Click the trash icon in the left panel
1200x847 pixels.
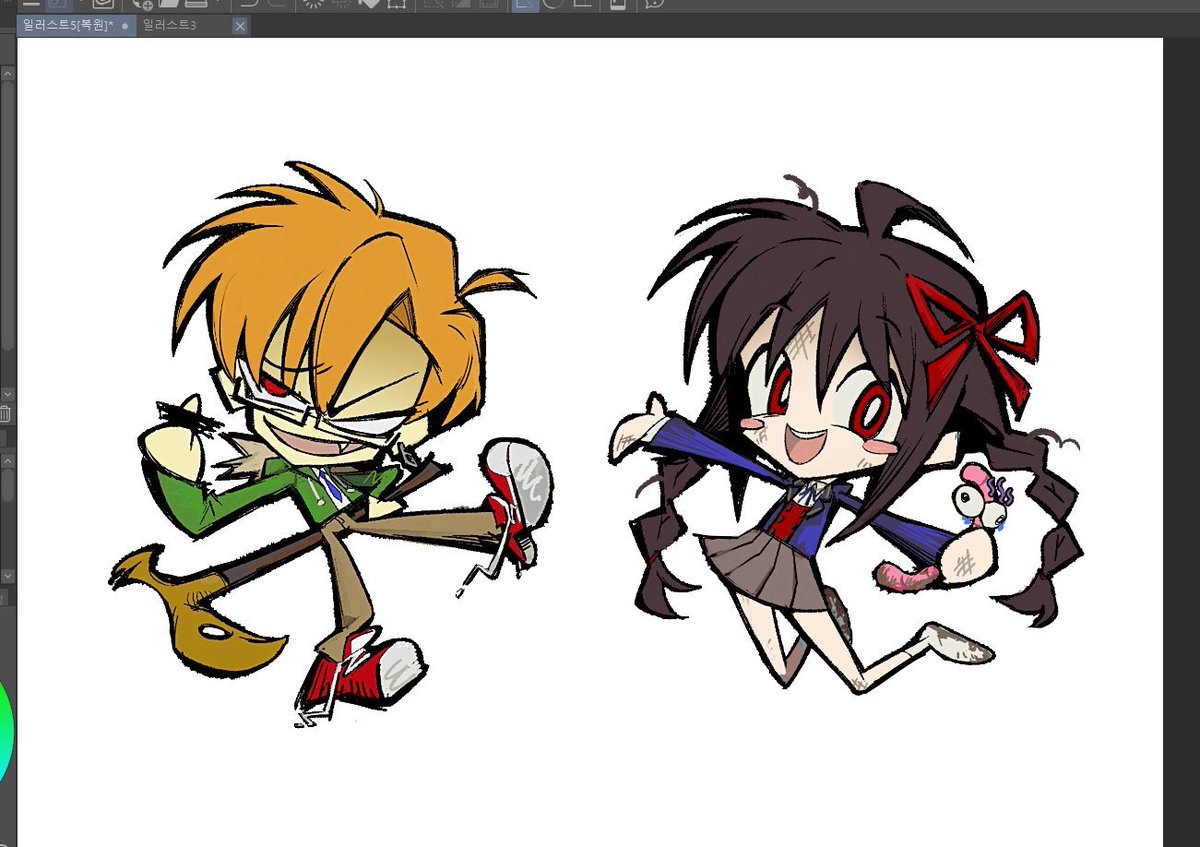click(5, 414)
